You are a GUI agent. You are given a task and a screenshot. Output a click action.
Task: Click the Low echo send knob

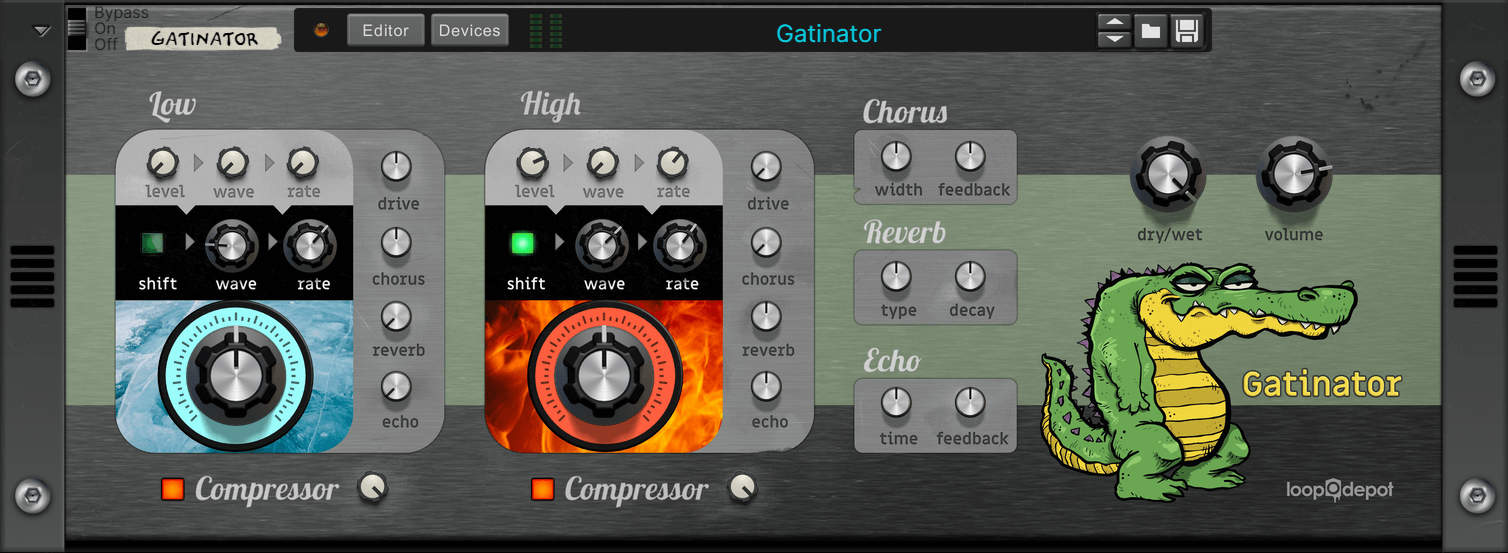(x=397, y=386)
